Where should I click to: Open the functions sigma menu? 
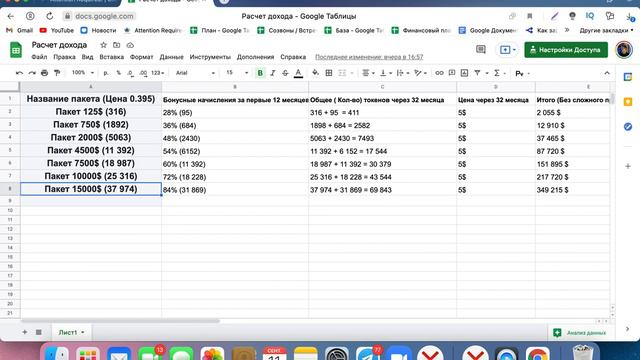tap(499, 73)
